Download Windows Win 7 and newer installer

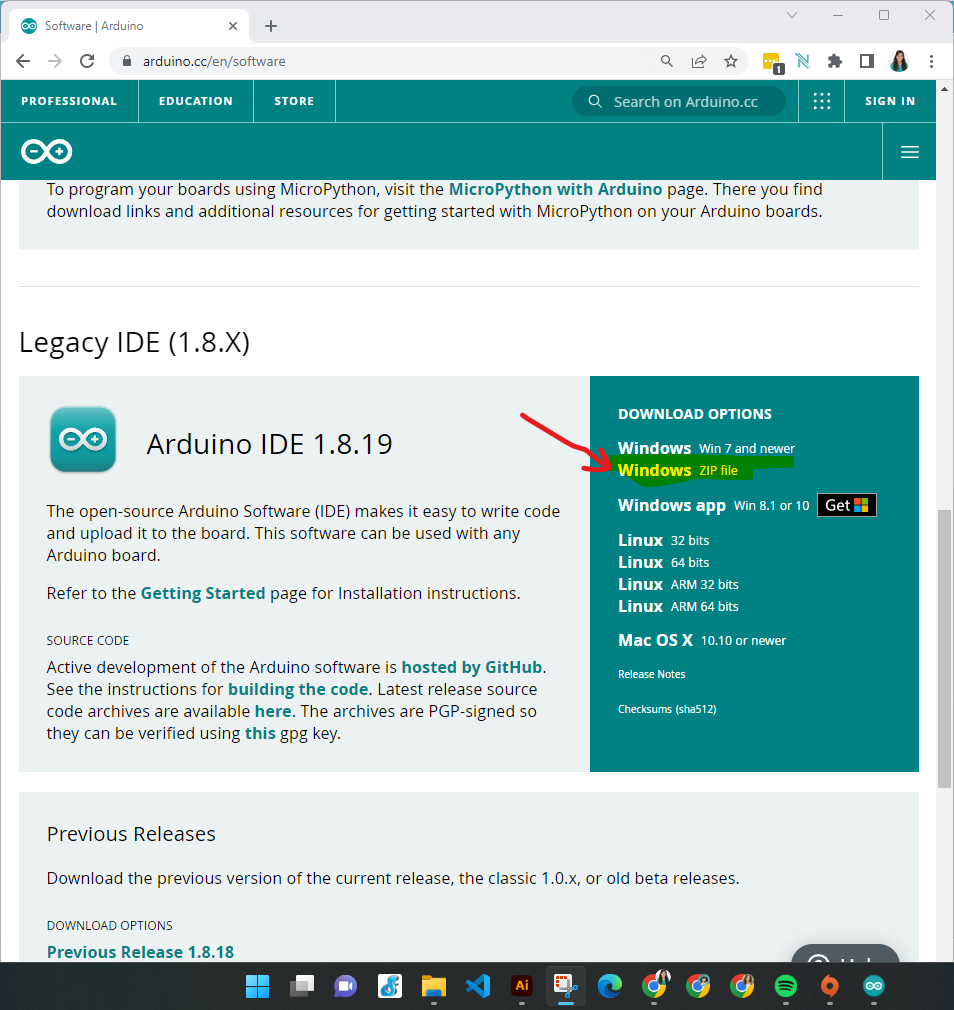click(x=706, y=448)
